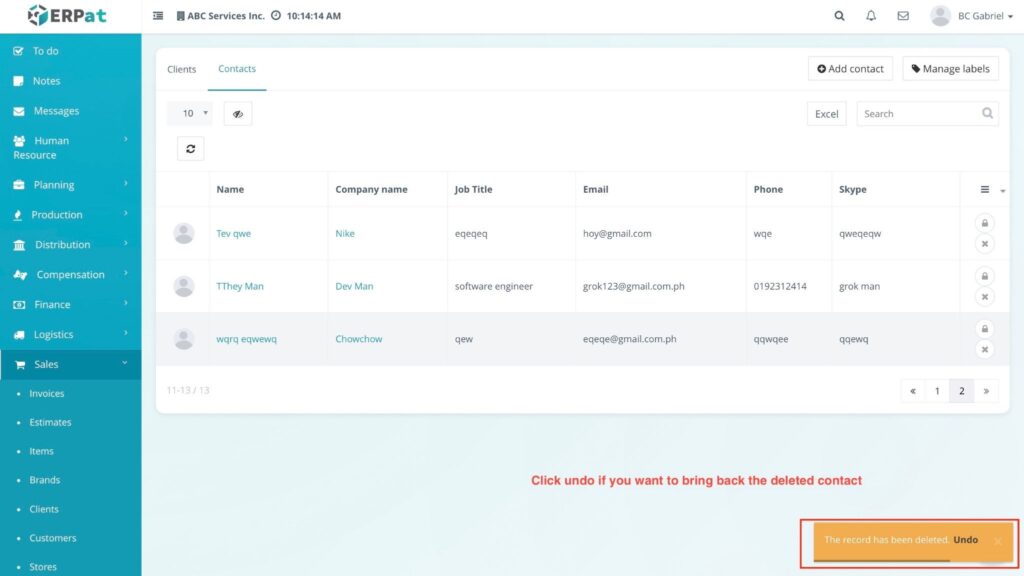Delete the TThey Man contact row
This screenshot has width=1024, height=576.
coord(984,297)
